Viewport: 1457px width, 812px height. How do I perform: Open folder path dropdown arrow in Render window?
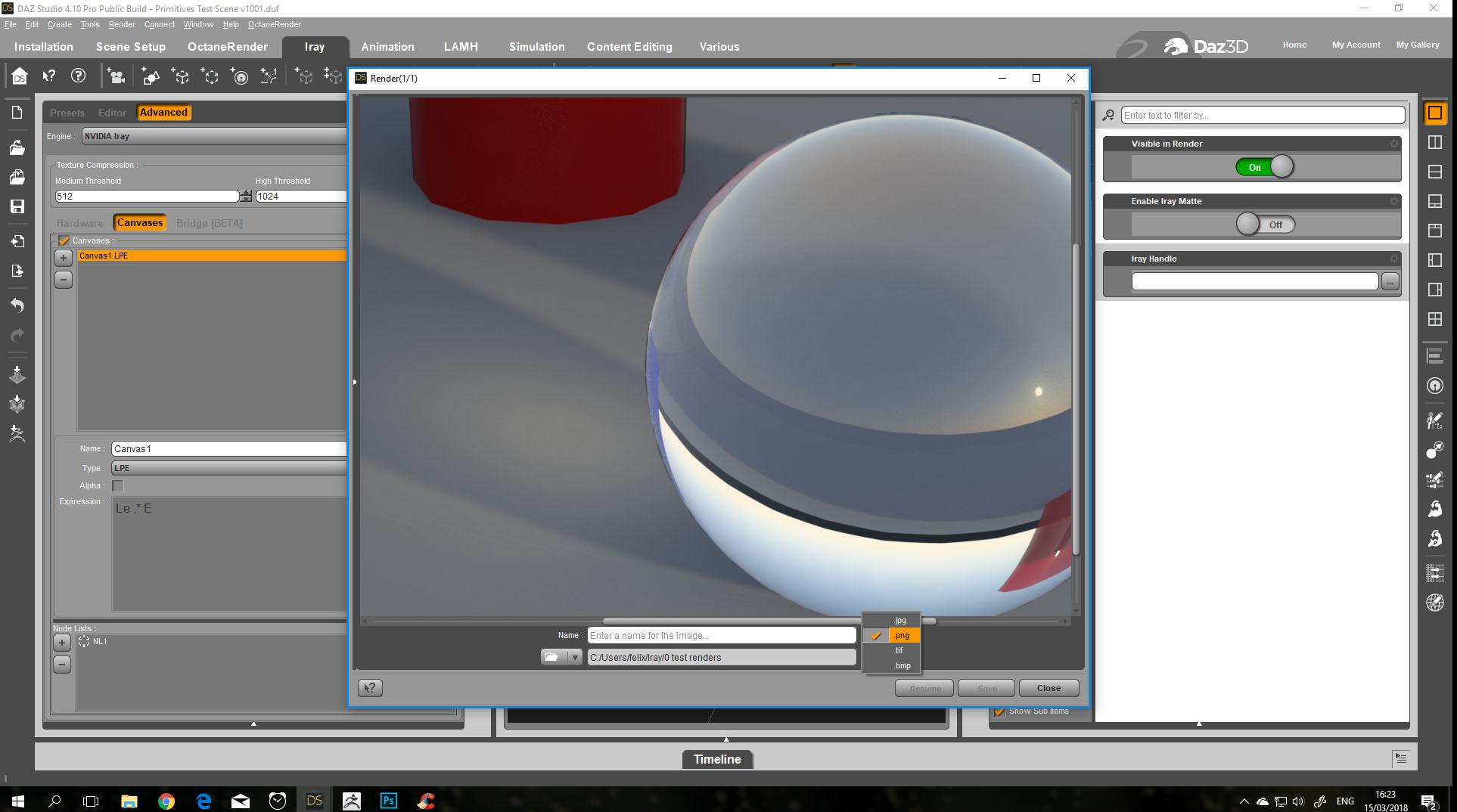pyautogui.click(x=575, y=657)
